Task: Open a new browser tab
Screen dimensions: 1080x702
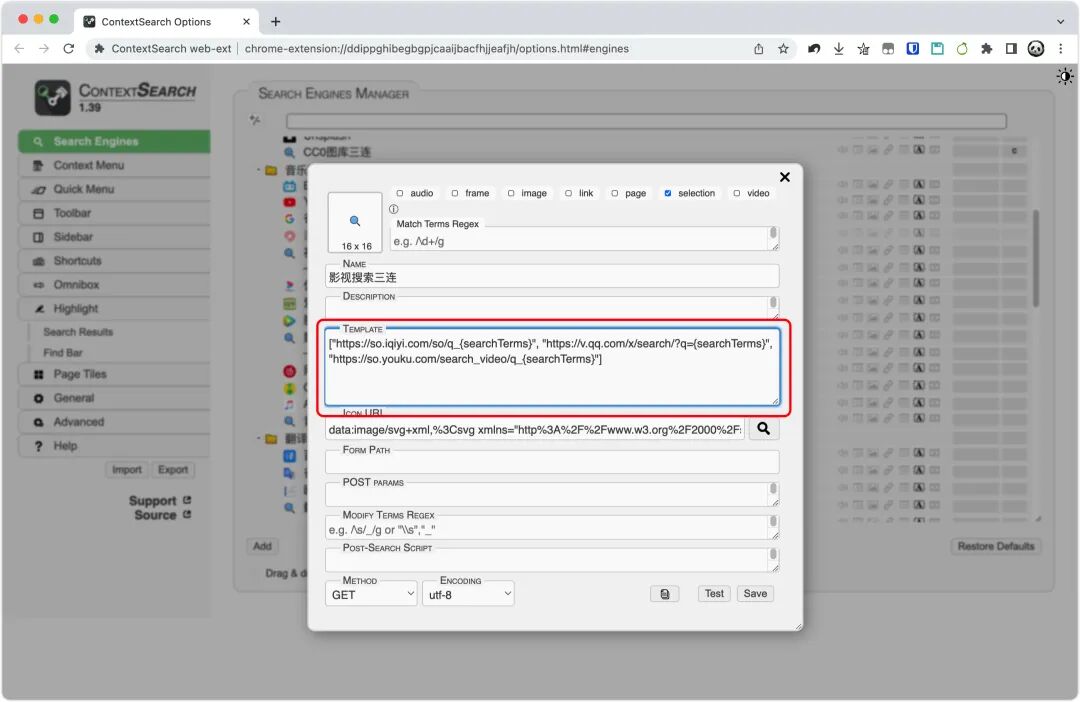Action: [276, 21]
